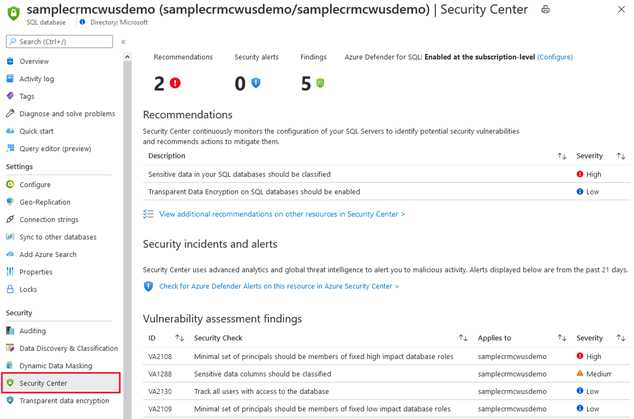
Task: Click the Overview icon in the sidebar
Action: pyautogui.click(x=10, y=61)
